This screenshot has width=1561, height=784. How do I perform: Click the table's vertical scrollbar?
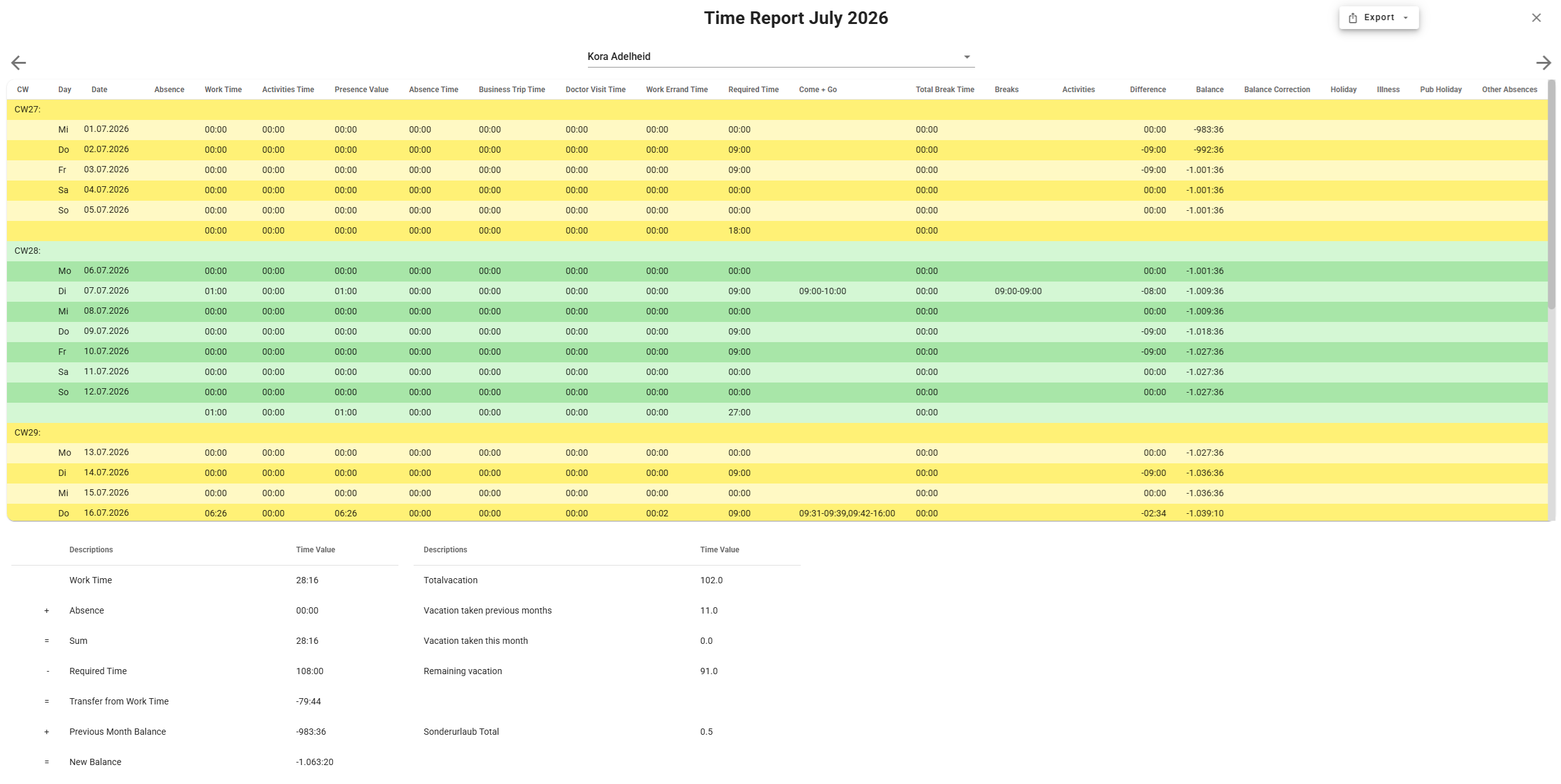1552,196
